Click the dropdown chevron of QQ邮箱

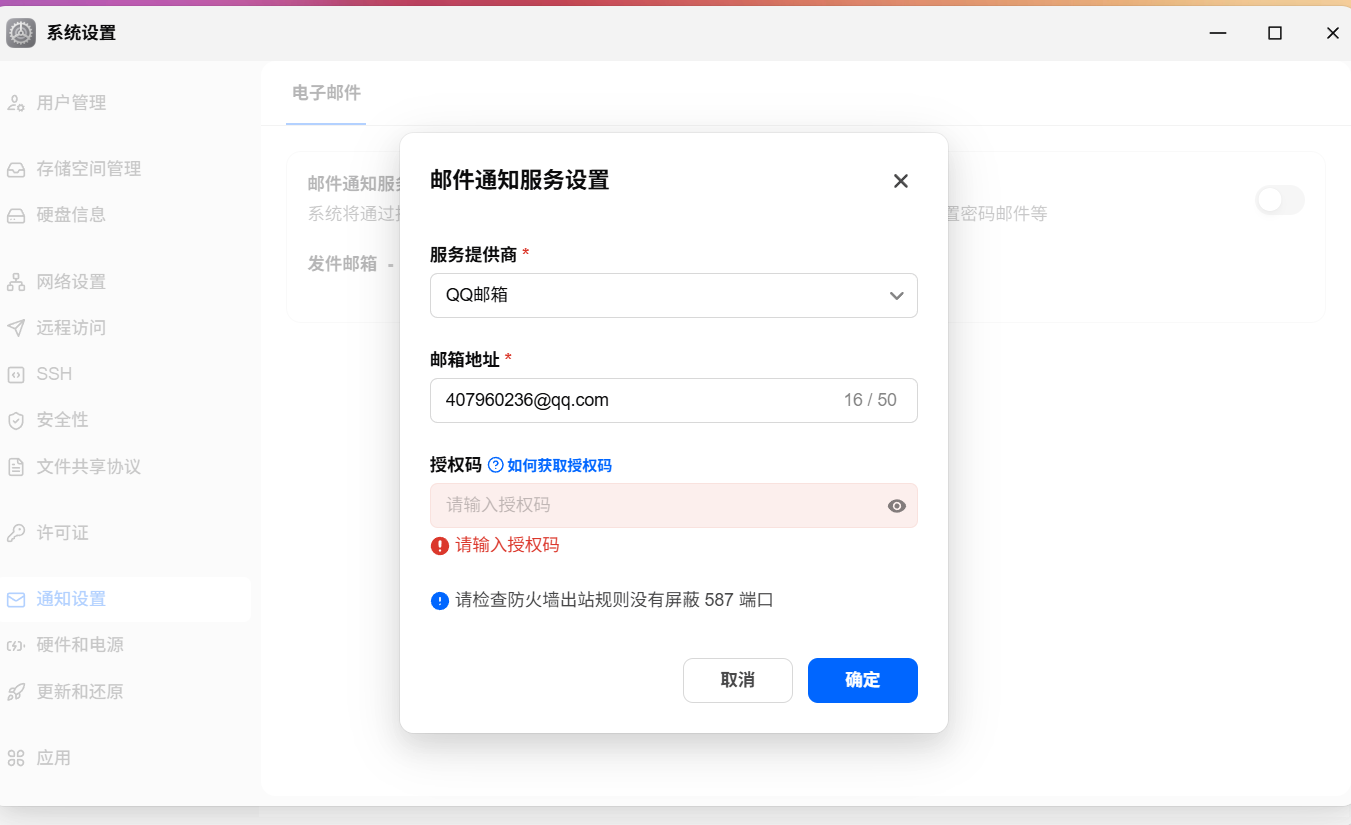point(897,296)
